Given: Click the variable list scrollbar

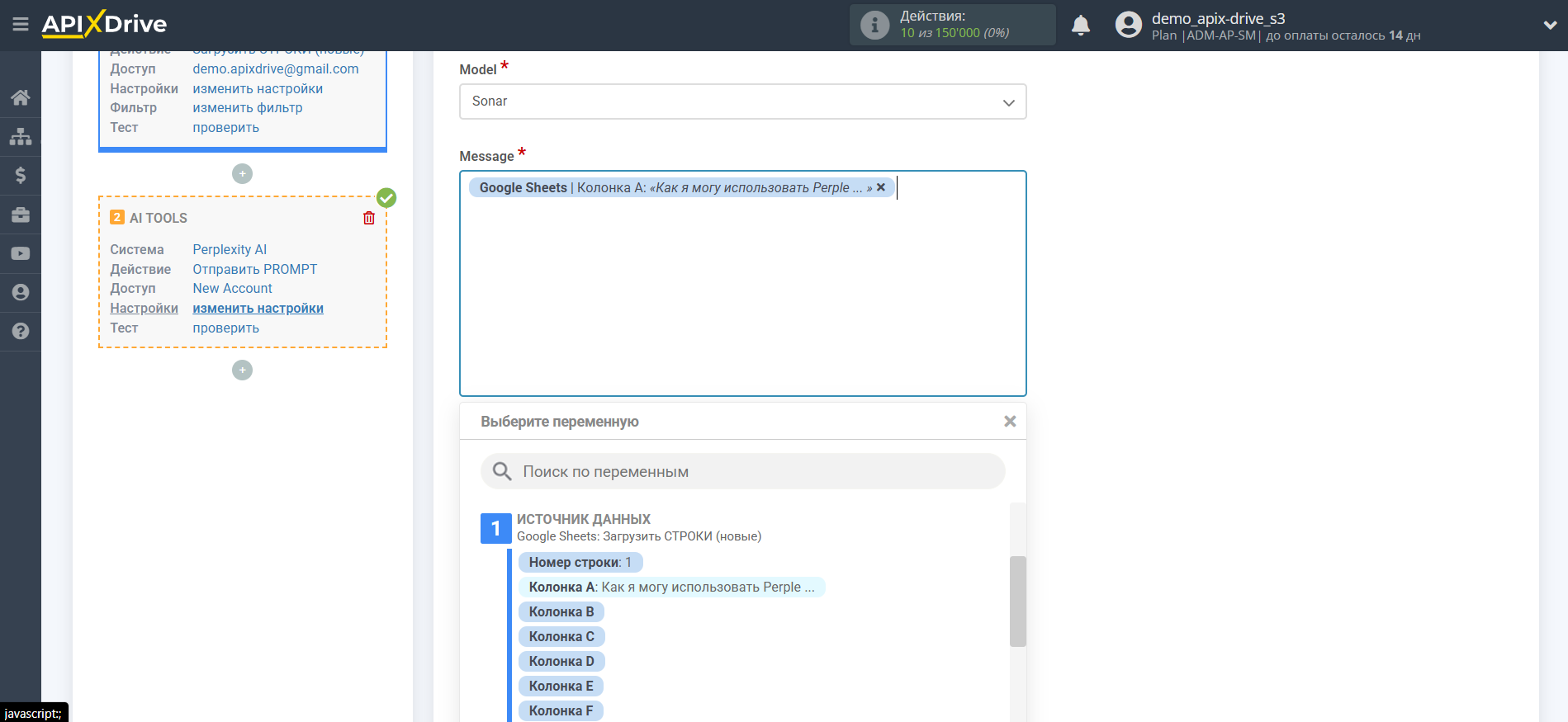Looking at the screenshot, I should (1017, 601).
